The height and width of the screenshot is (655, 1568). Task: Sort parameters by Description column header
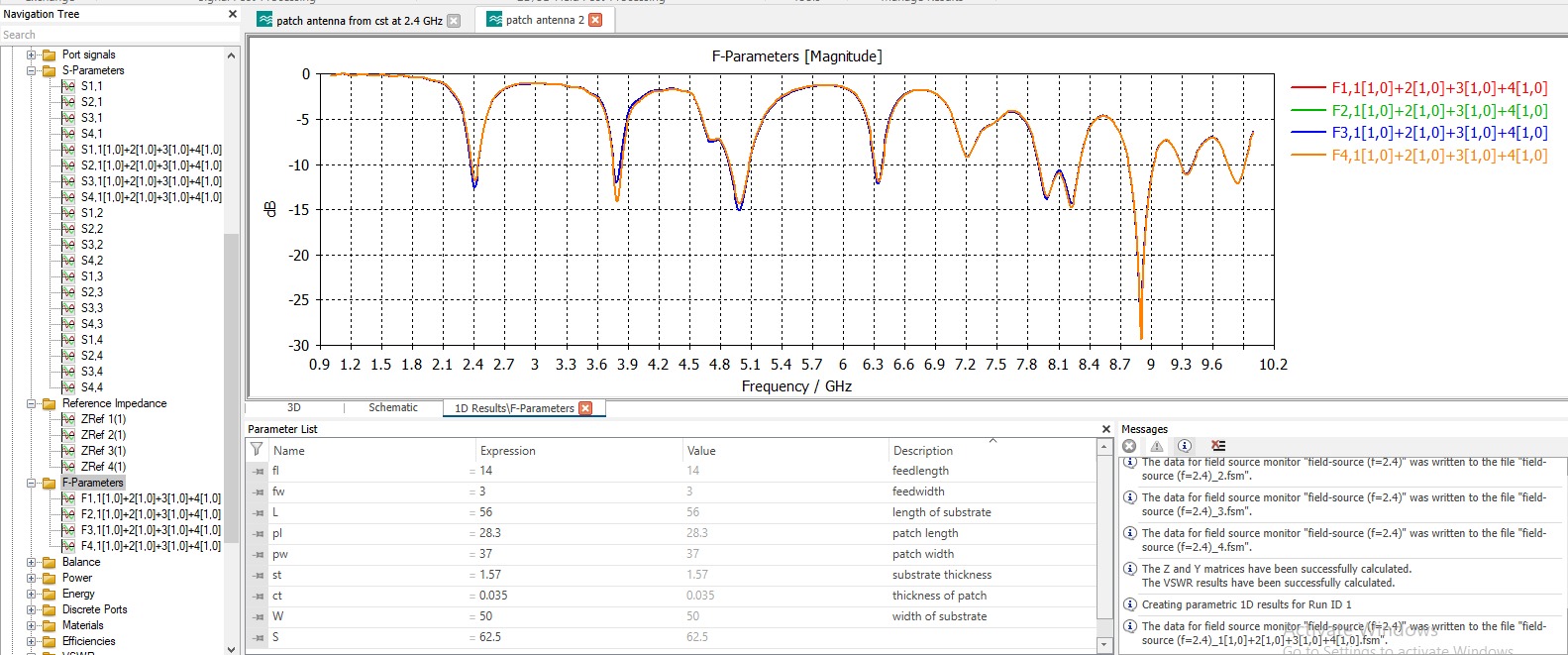(x=922, y=451)
